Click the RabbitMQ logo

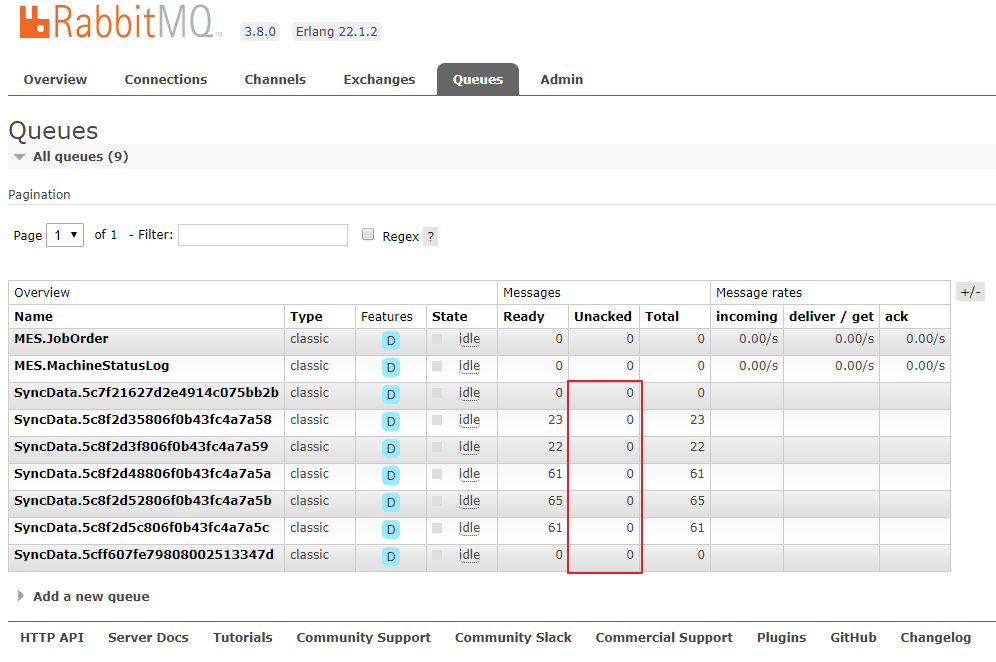121,22
